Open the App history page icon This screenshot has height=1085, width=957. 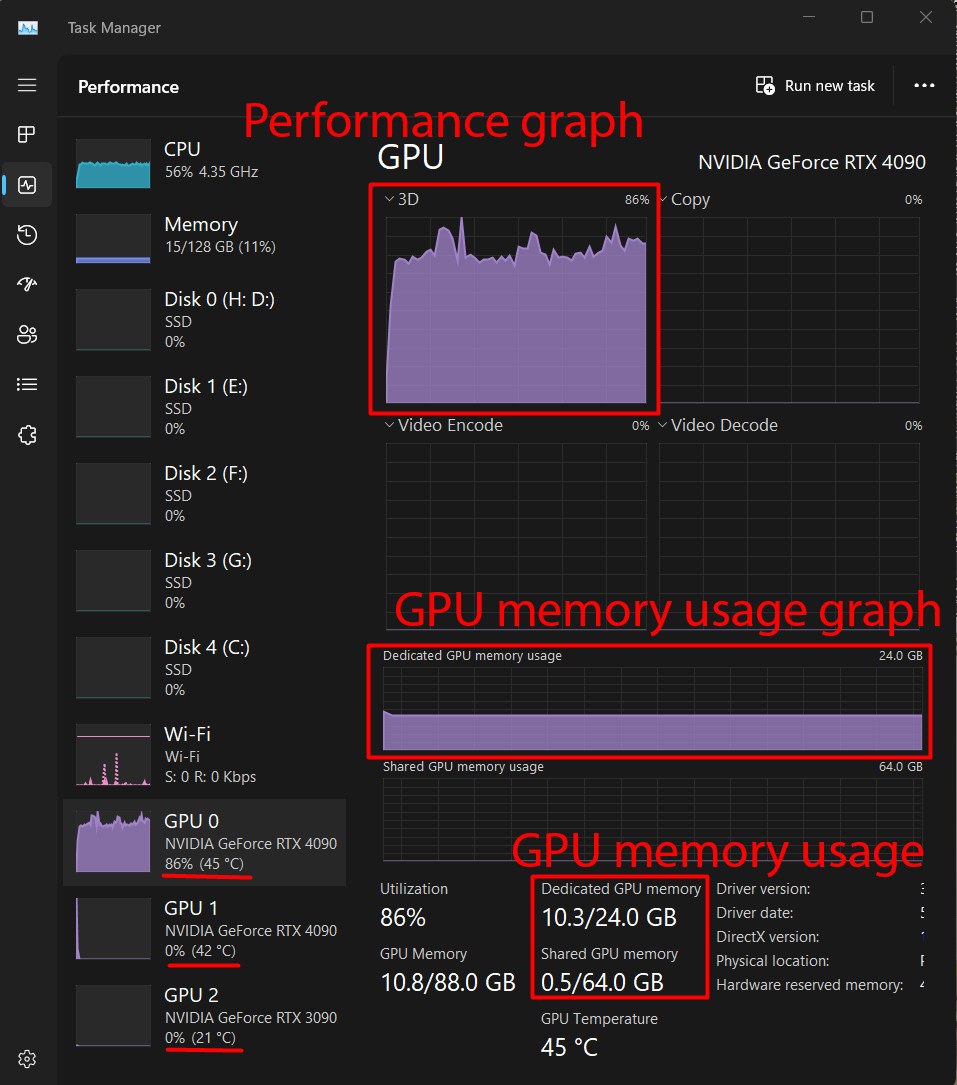coord(27,235)
